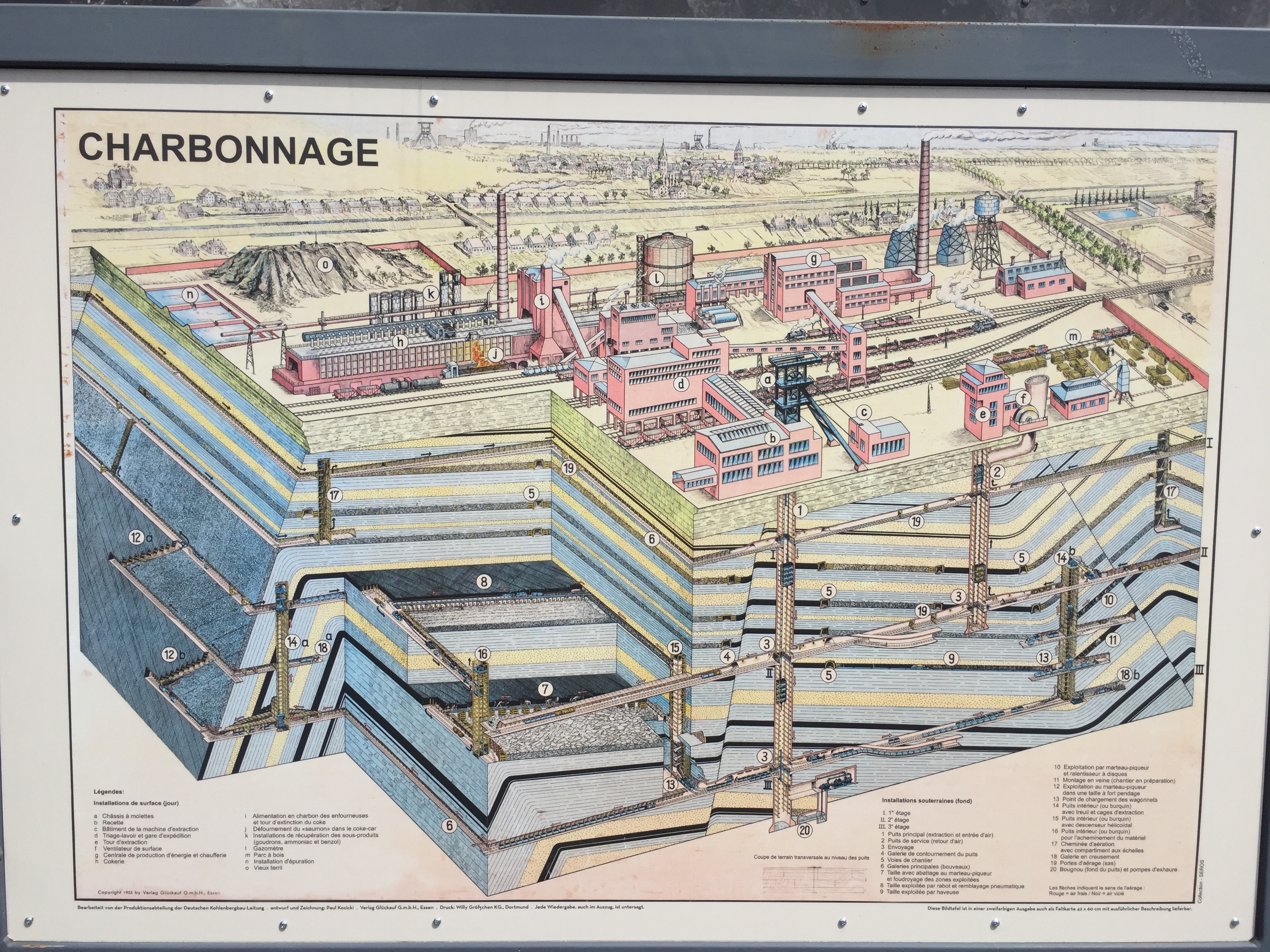The width and height of the screenshot is (1270, 952).
Task: Click 'Installations souterraines (fond)' heading
Action: (x=927, y=800)
